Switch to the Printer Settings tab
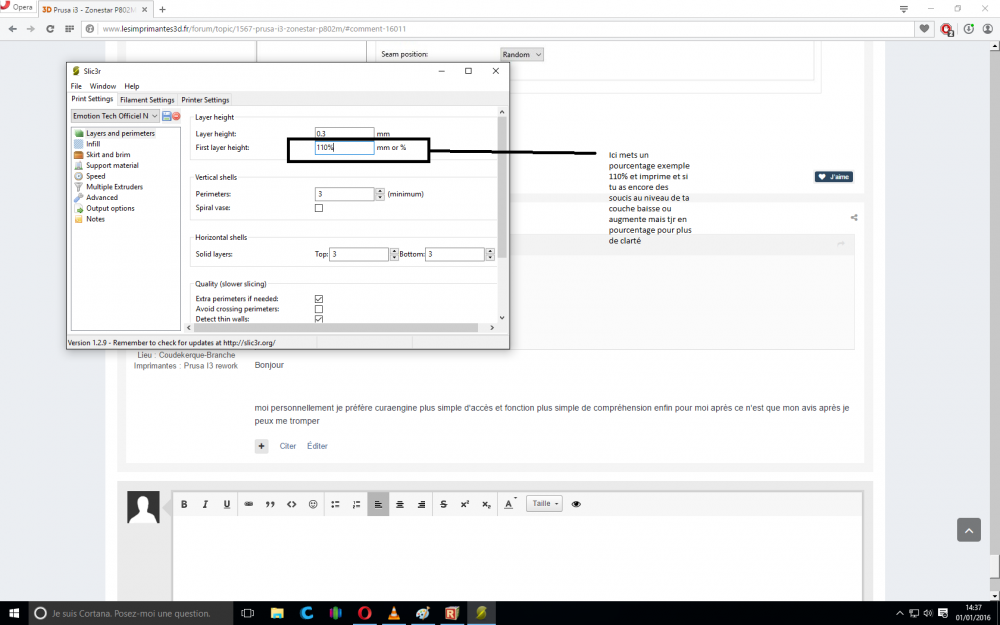Viewport: 1000px width, 625px height. tap(205, 100)
